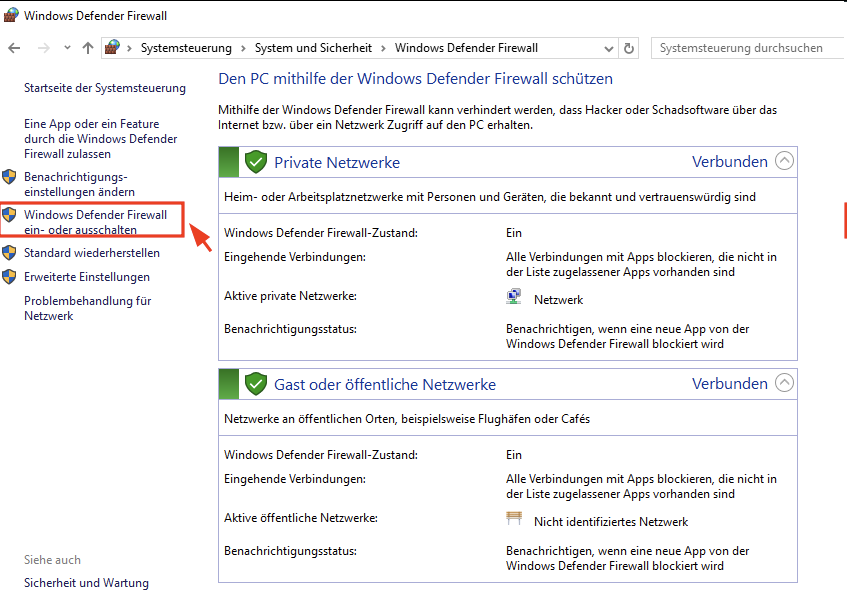Click shield icon beside Firewall ein- oder ausschalten
Image resolution: width=847 pixels, height=597 pixels.
[x=9, y=214]
